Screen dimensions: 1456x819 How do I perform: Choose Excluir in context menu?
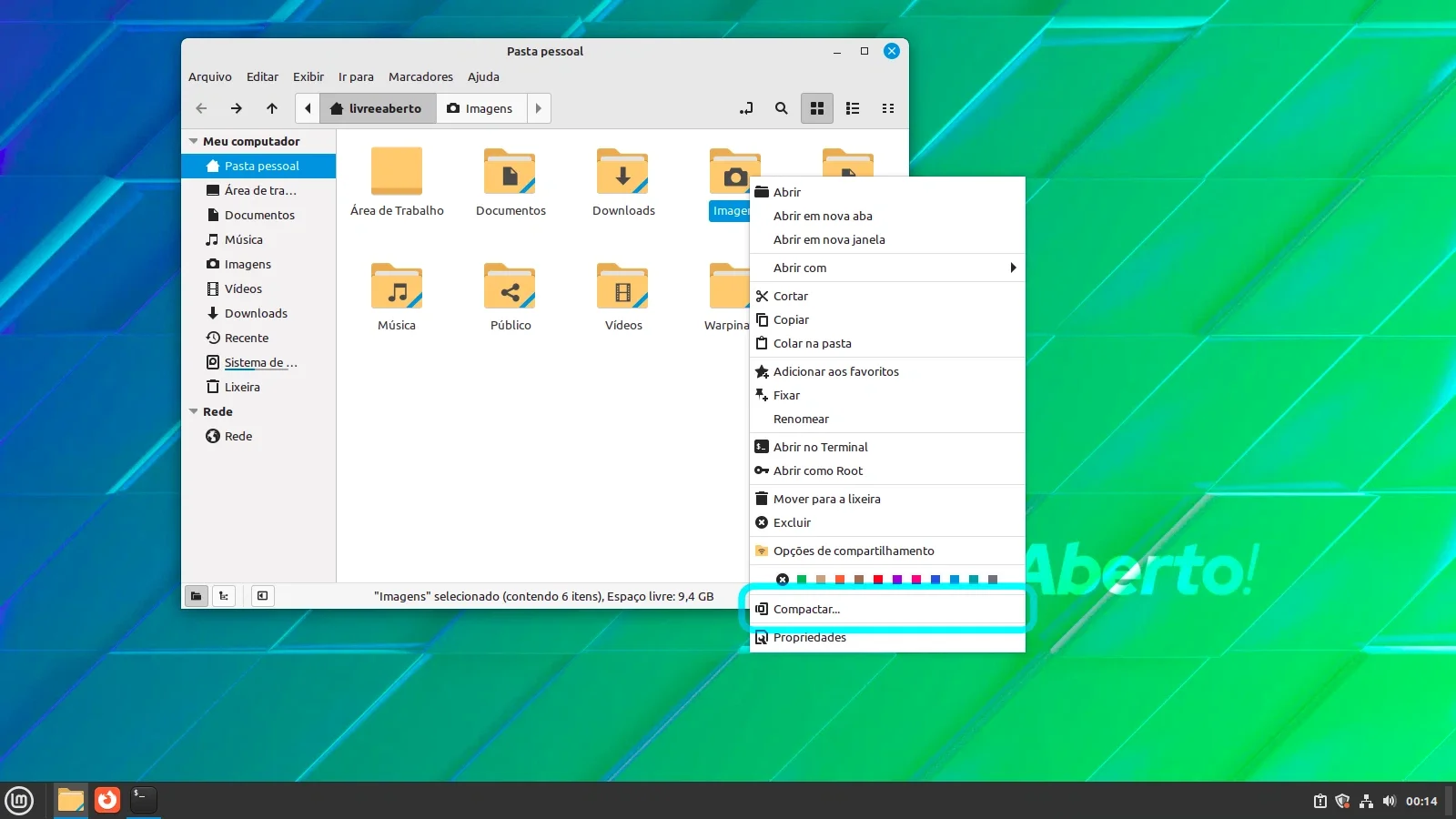pyautogui.click(x=887, y=522)
